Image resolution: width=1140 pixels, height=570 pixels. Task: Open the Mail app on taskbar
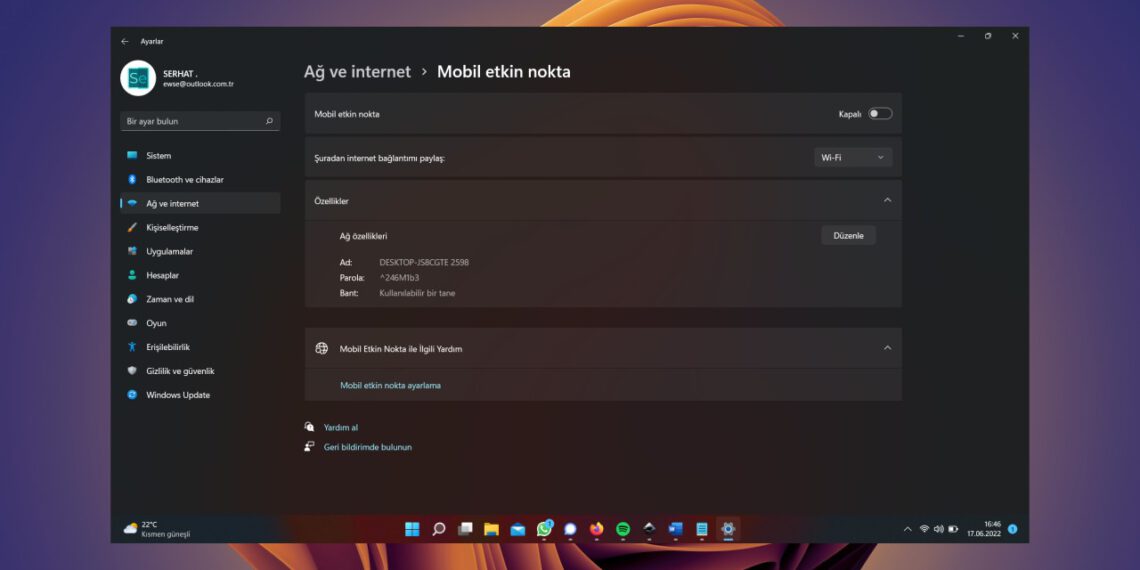click(518, 529)
